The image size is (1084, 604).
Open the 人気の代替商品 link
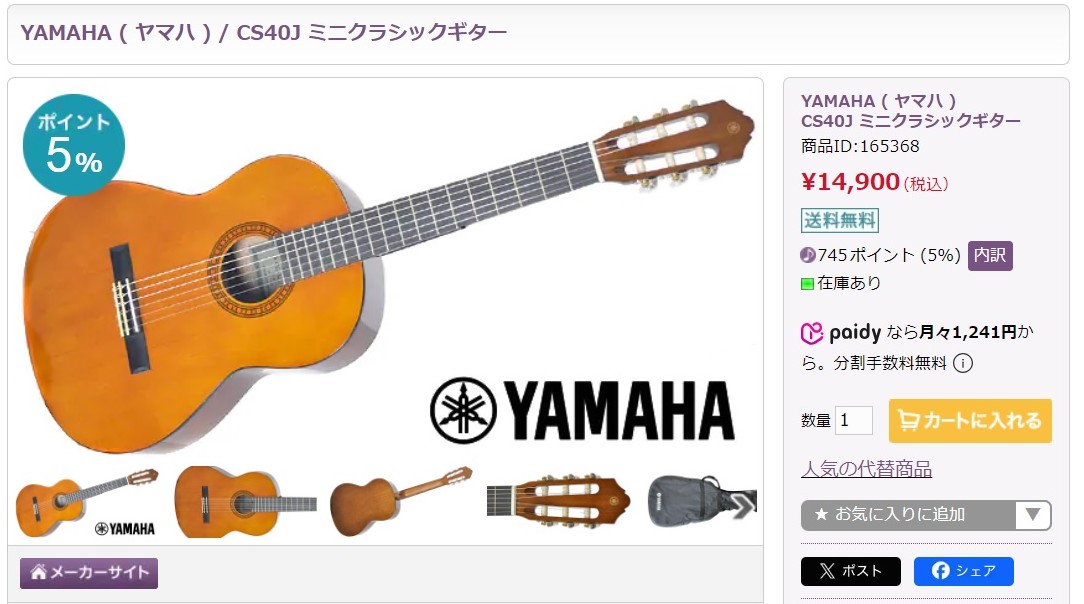click(x=866, y=469)
